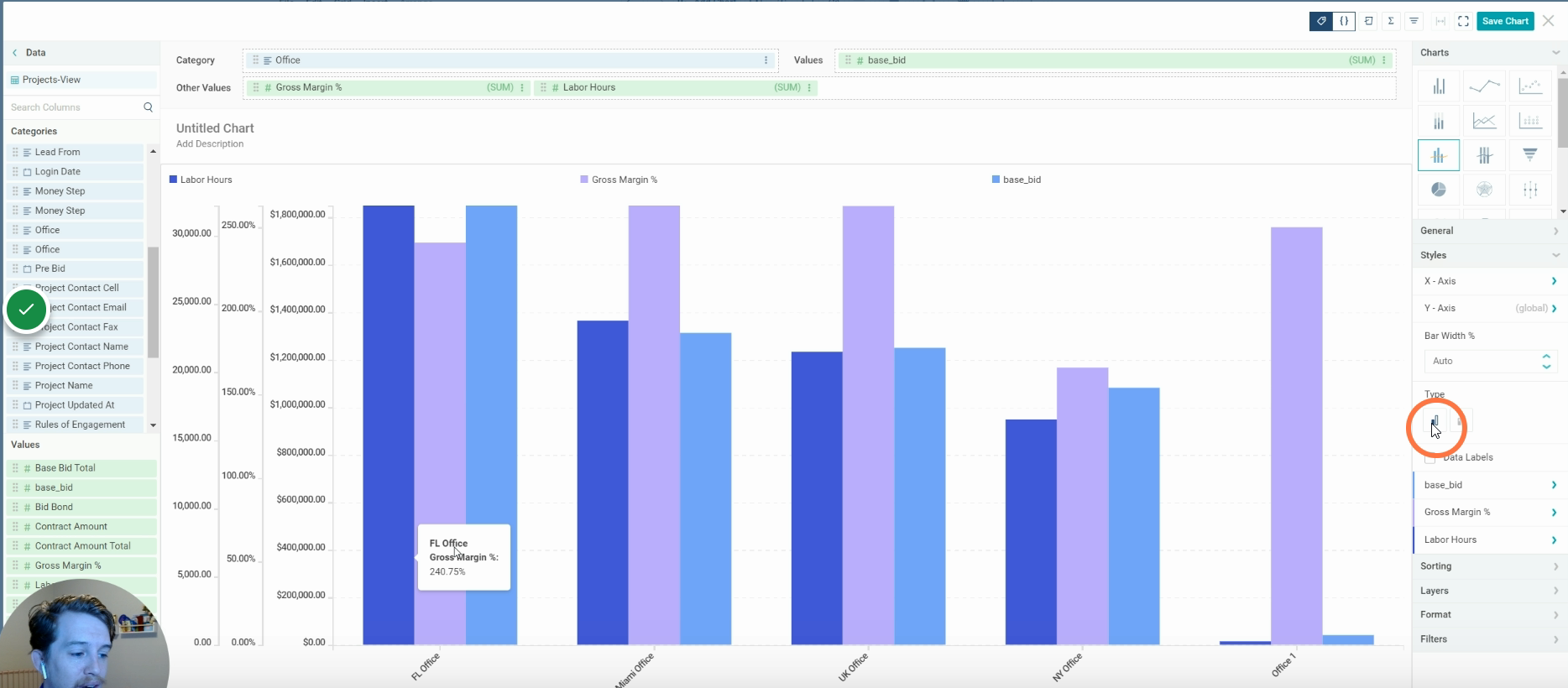Pick the scatter plot chart type

(x=1530, y=86)
